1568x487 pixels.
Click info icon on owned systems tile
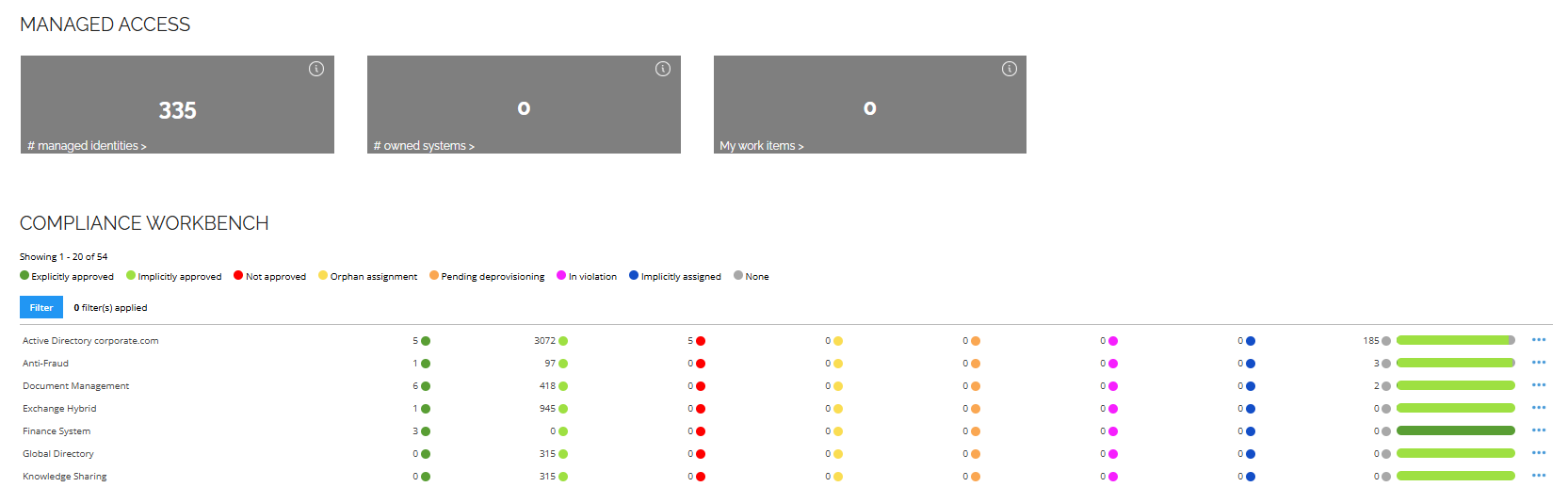pos(663,69)
